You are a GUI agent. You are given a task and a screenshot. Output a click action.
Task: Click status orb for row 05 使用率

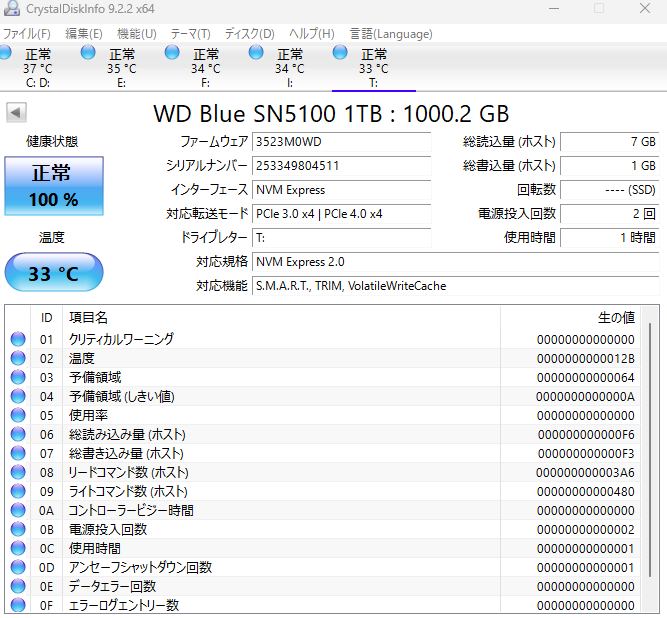18,415
